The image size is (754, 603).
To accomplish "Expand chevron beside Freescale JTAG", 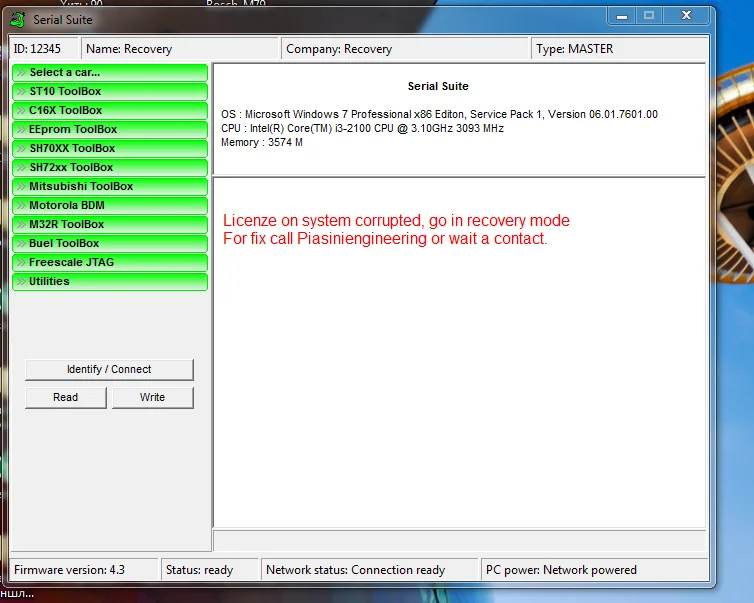I will [x=21, y=263].
